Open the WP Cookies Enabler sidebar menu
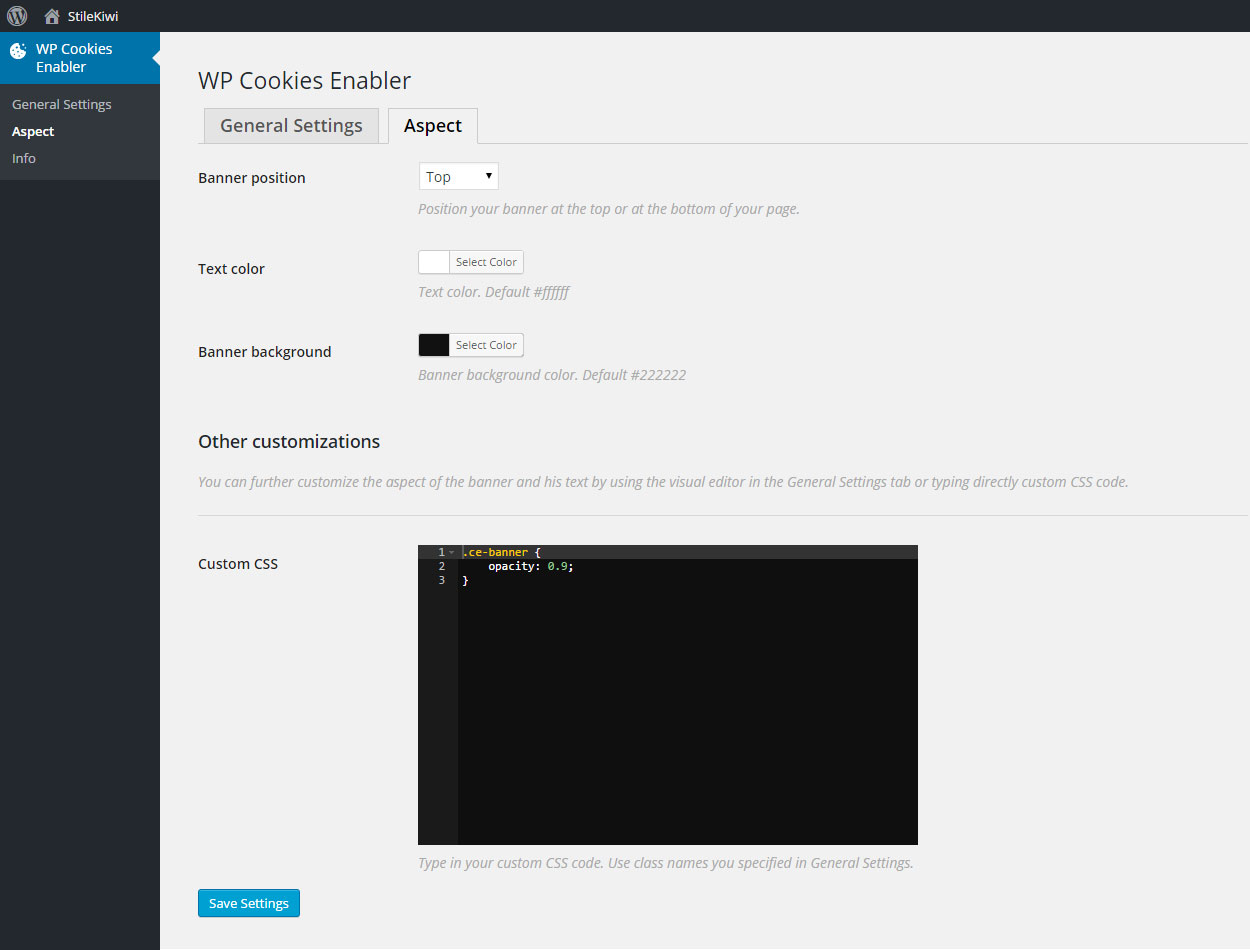 (80, 58)
